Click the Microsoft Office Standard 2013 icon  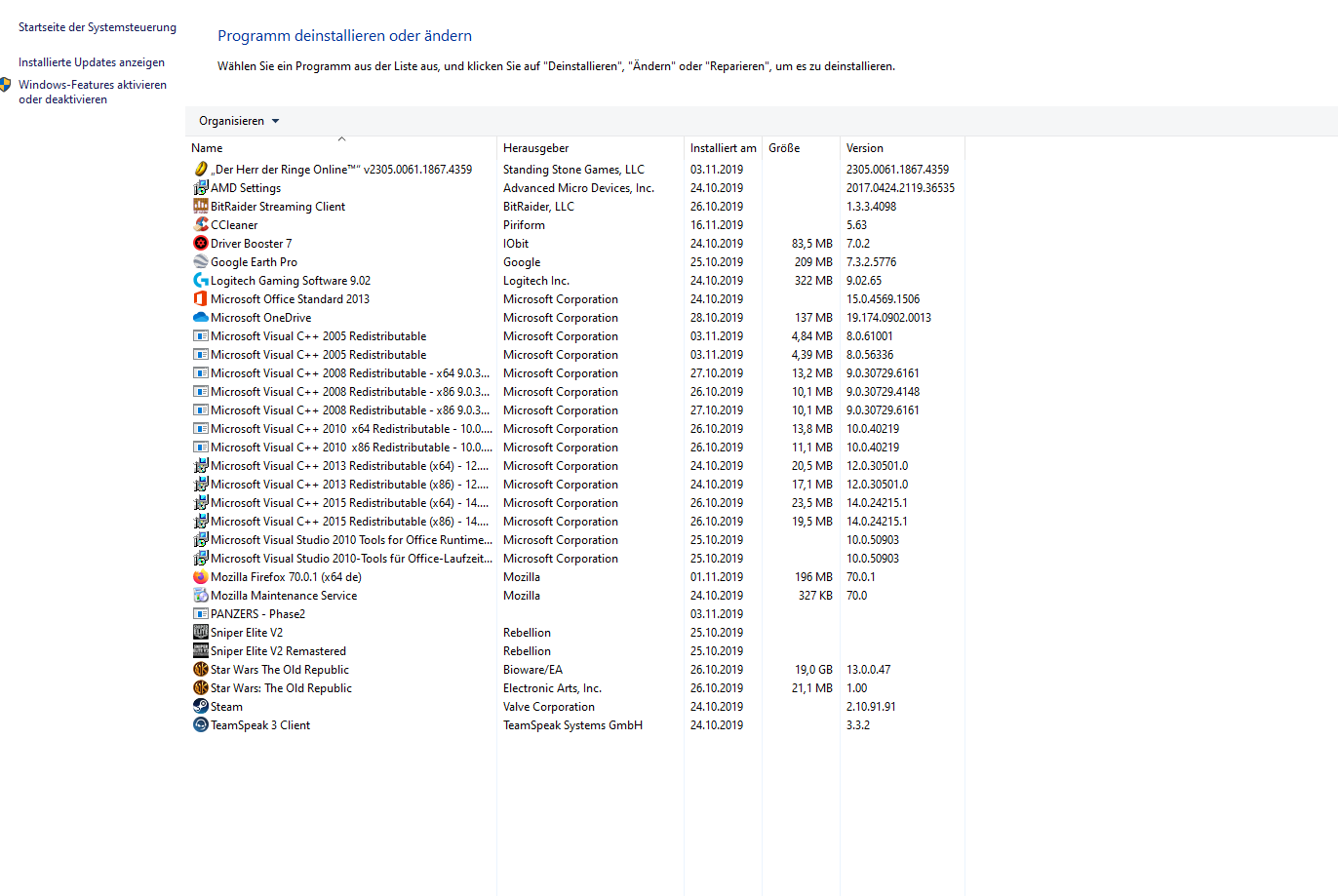pos(201,298)
